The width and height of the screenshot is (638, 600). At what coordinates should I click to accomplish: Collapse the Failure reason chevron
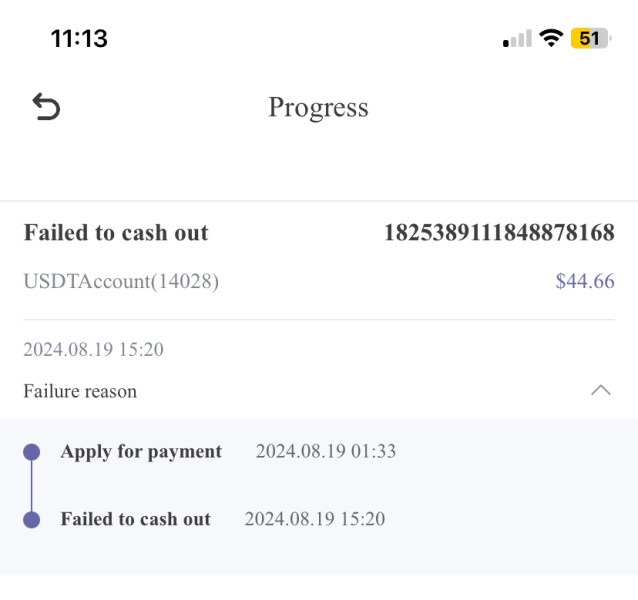click(601, 391)
